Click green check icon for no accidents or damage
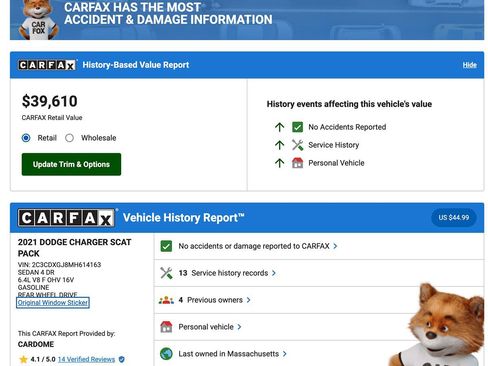The image size is (488, 366). (166, 246)
